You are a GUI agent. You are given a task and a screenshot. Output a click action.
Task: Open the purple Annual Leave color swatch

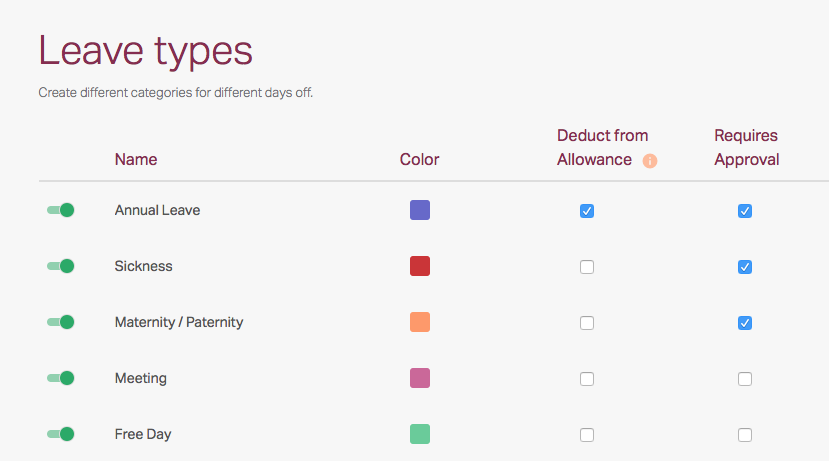420,210
